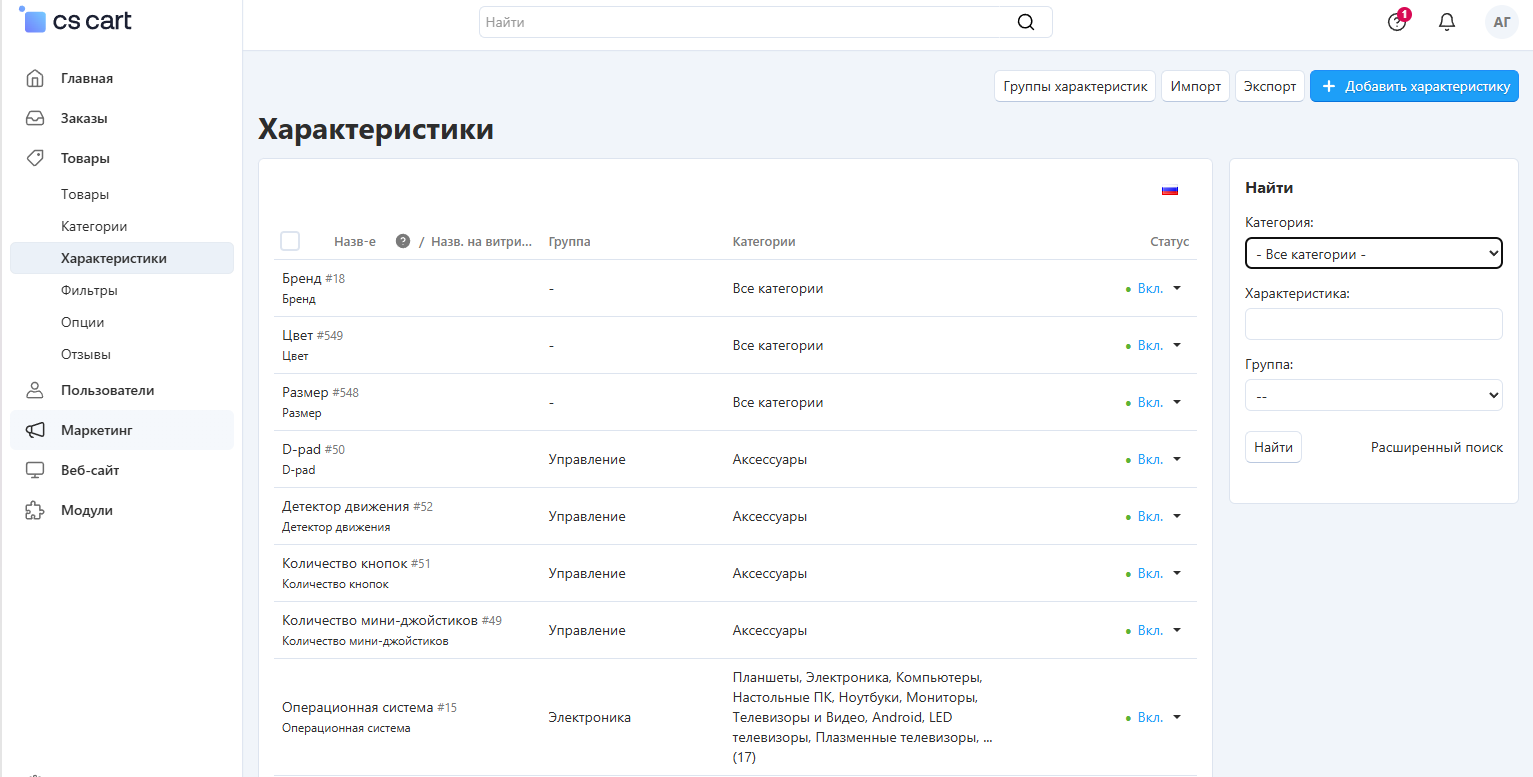Image resolution: width=1533 pixels, height=777 pixels.
Task: Open Категории in the sidebar
Action: (94, 226)
